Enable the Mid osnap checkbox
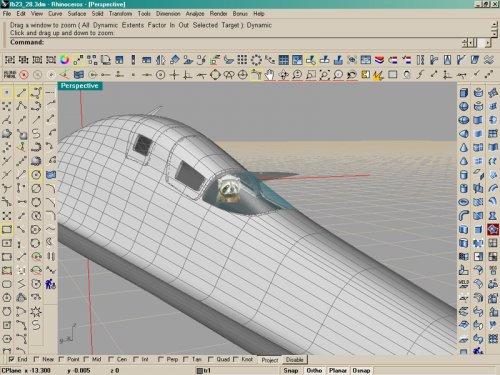 click(86, 359)
